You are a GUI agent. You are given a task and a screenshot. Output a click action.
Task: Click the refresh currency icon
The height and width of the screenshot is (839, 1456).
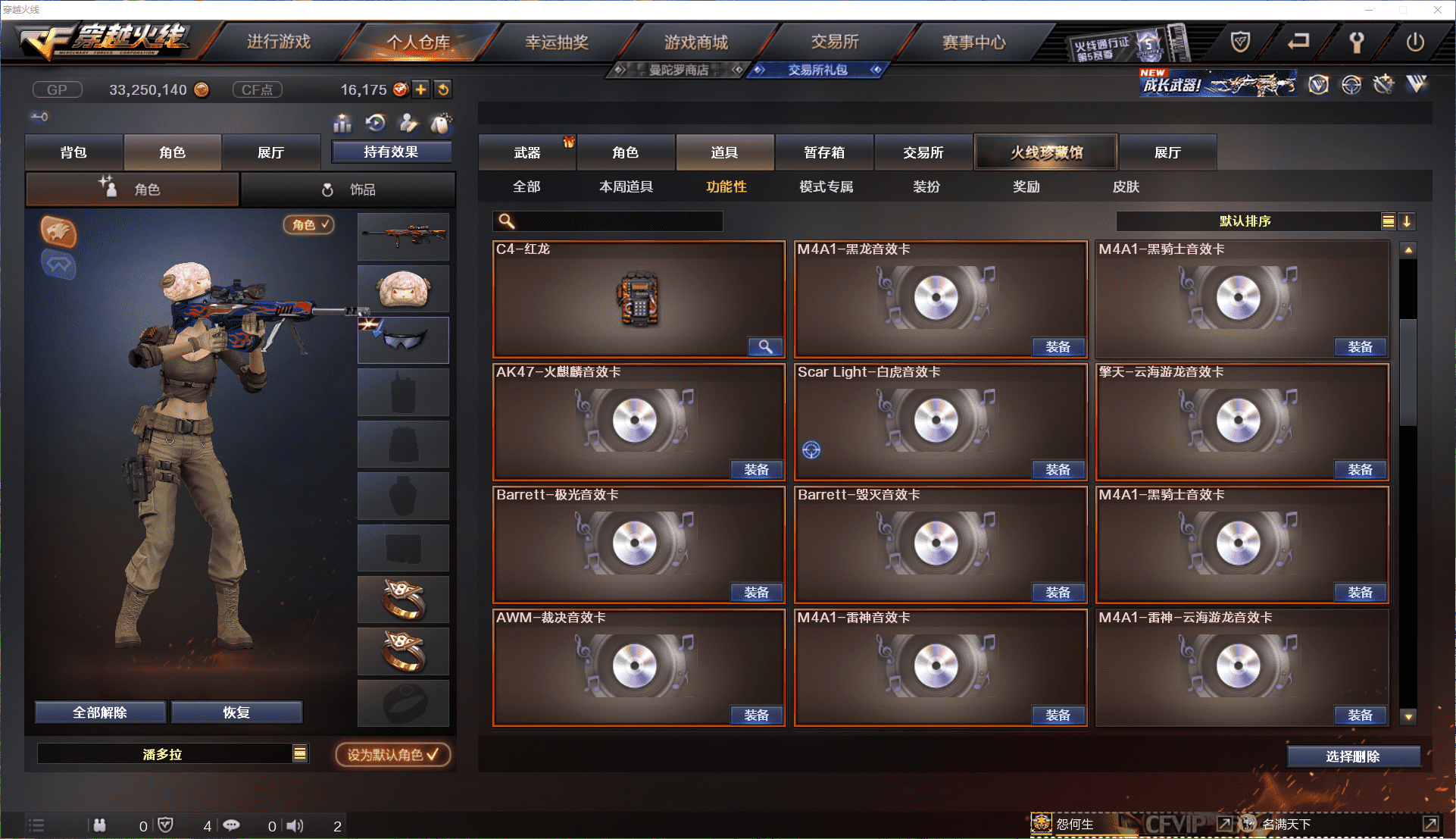pos(443,89)
